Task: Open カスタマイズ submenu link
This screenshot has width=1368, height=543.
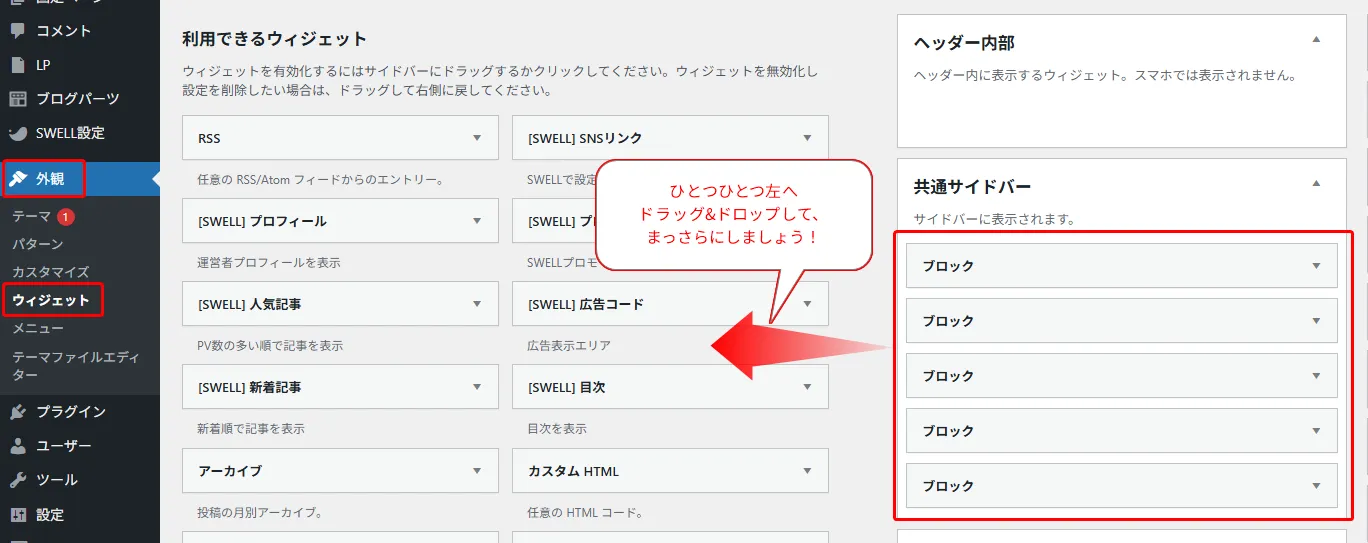Action: pos(51,272)
